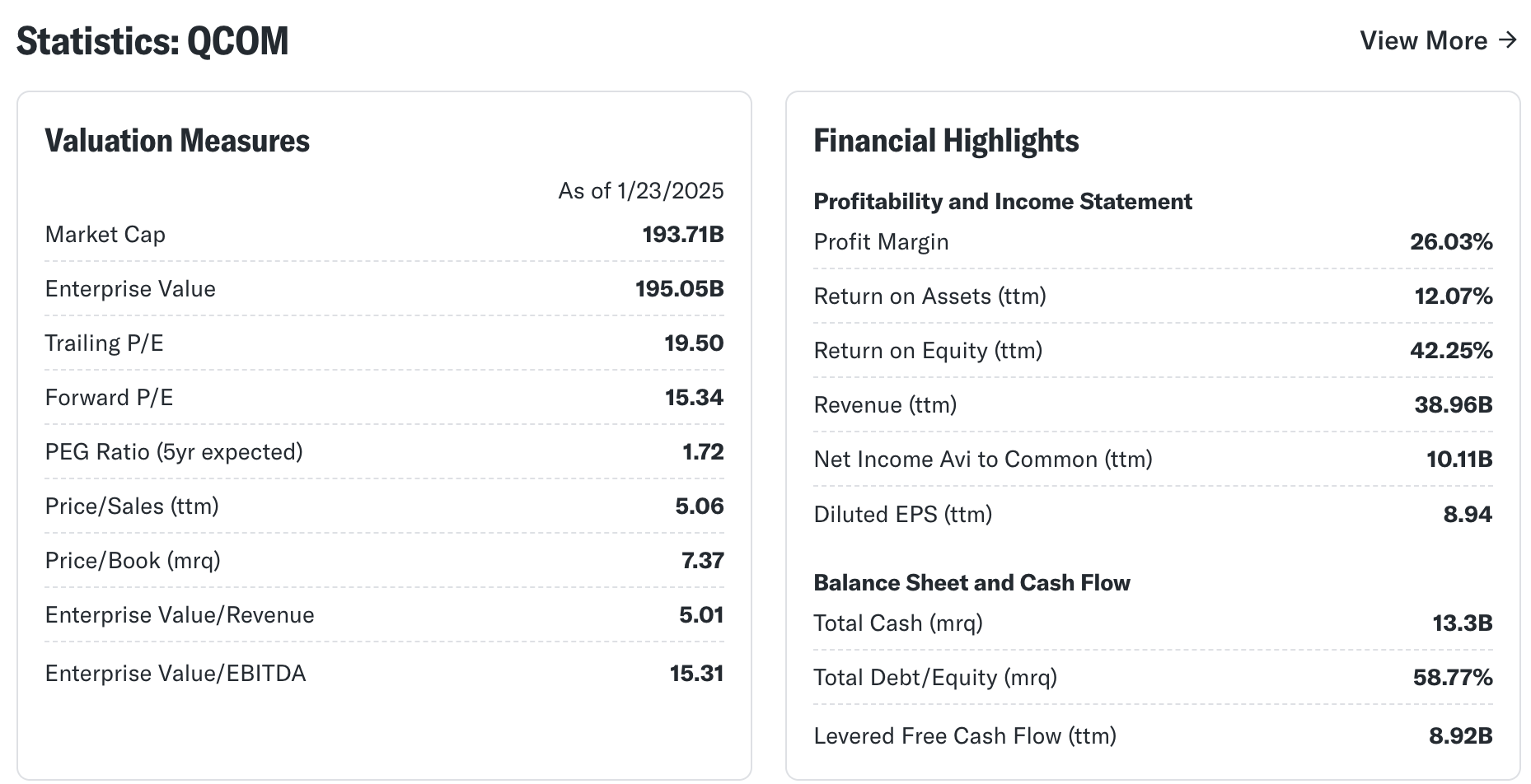The image size is (1531, 784).
Task: Select the 1.72 PEG ratio value
Action: coord(703,452)
